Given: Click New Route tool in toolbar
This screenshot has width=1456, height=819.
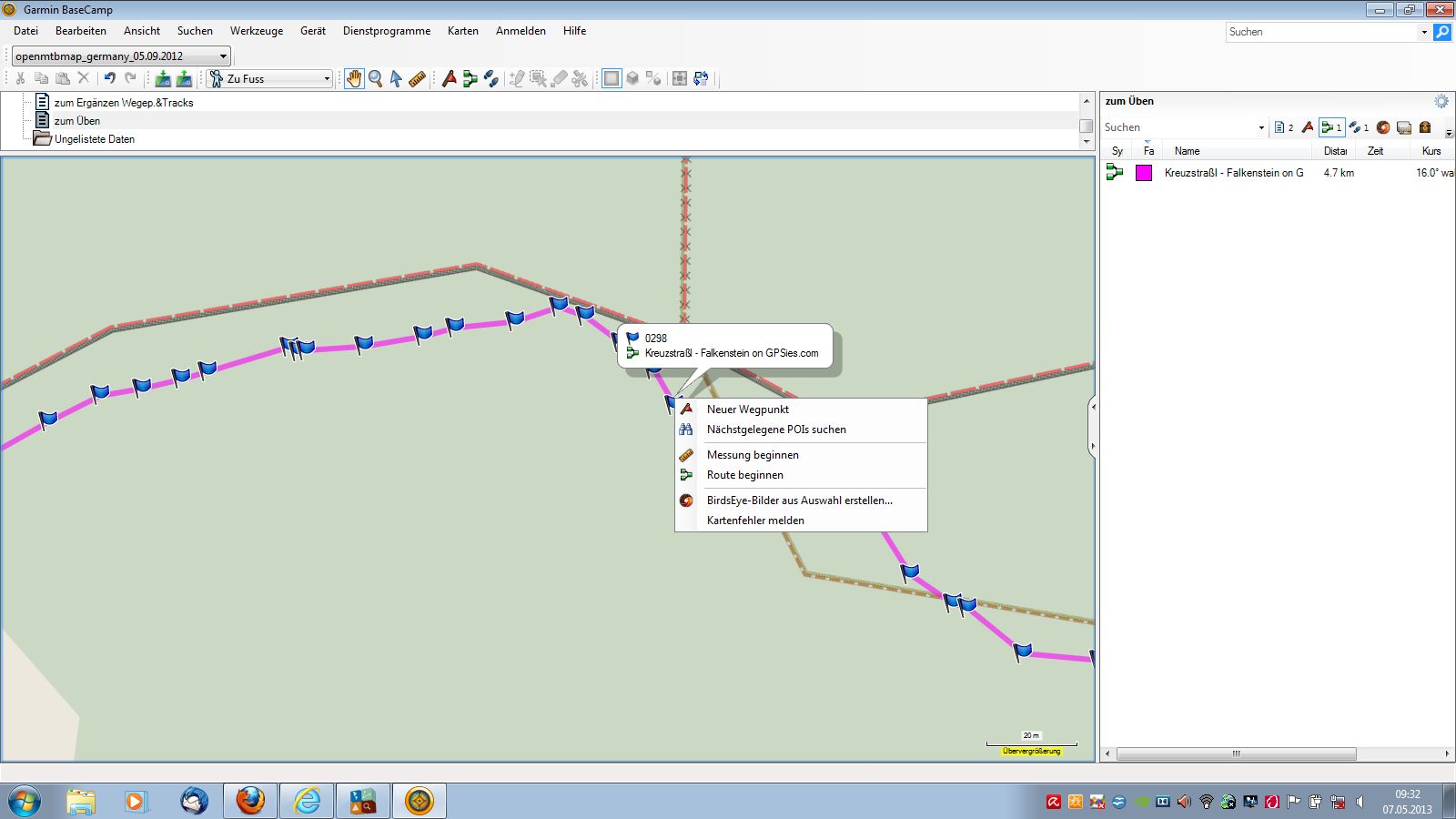Looking at the screenshot, I should (x=470, y=79).
